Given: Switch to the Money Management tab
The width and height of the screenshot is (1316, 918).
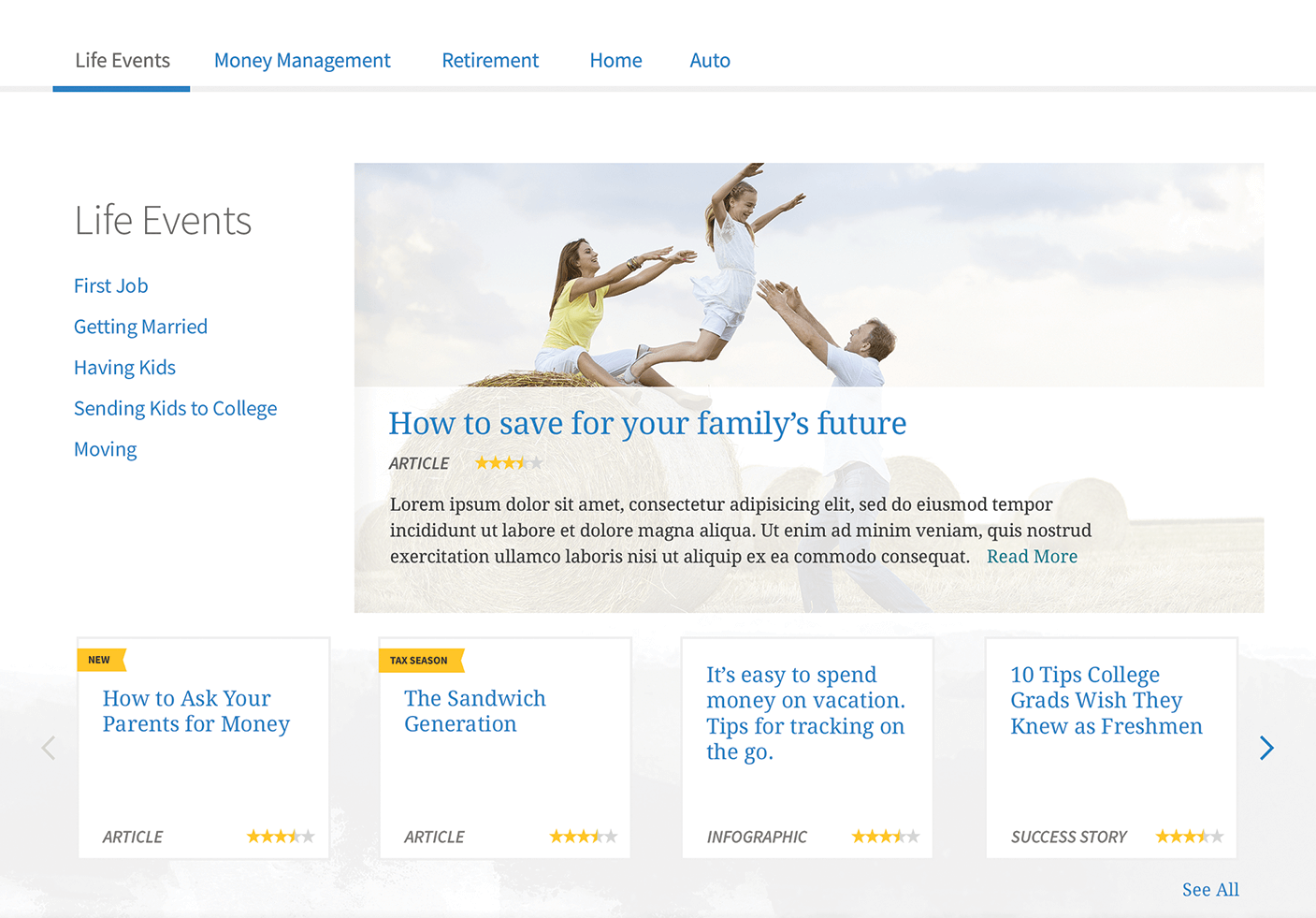Looking at the screenshot, I should click(x=302, y=61).
